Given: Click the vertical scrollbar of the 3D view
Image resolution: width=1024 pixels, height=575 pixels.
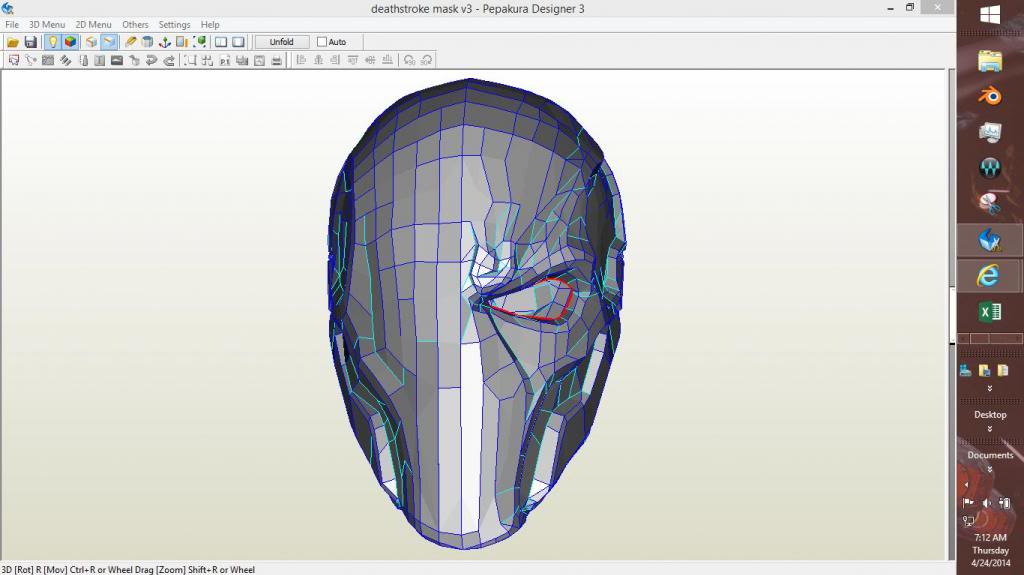Looking at the screenshot, I should coord(951,314).
